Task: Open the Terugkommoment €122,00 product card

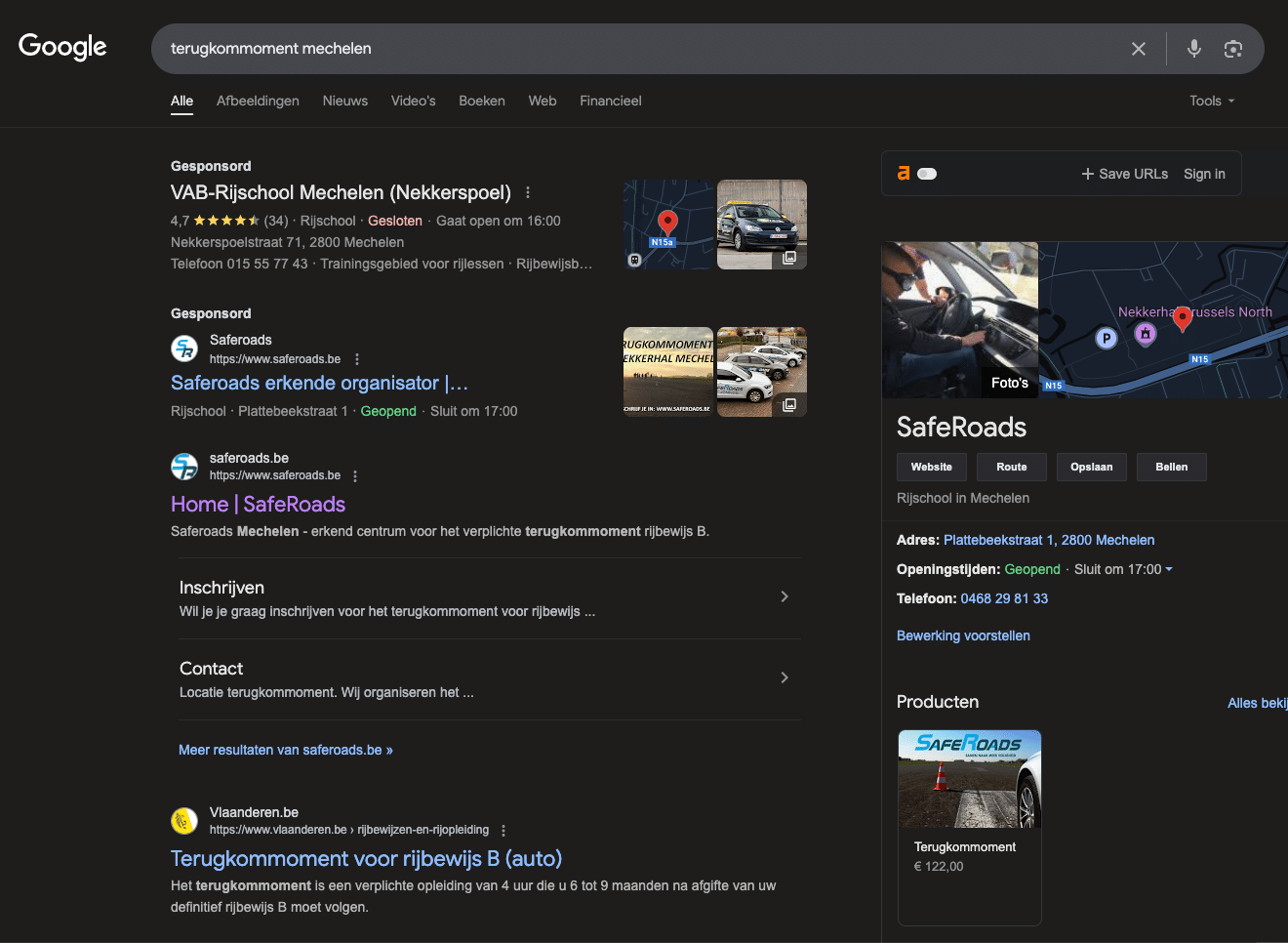Action: 970,828
